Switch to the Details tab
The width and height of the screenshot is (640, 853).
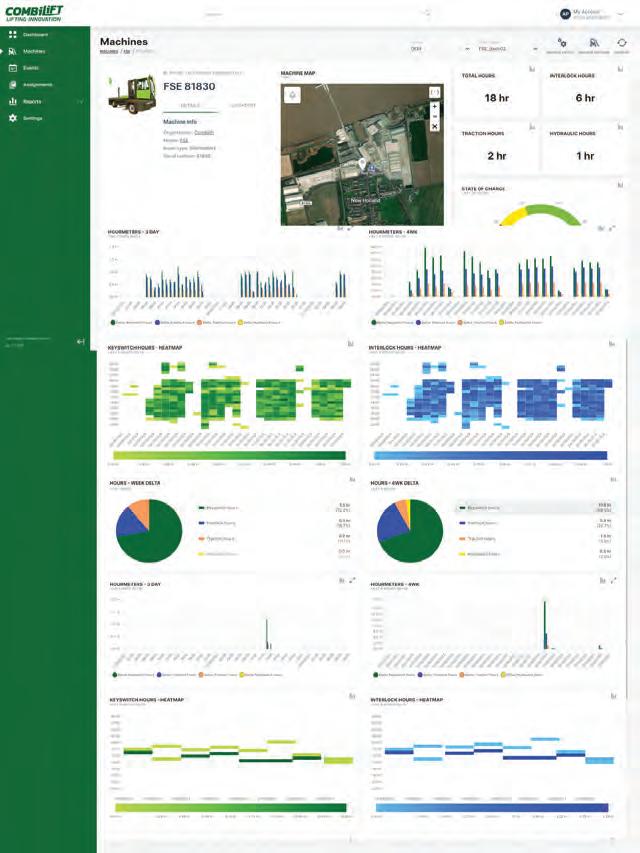(x=190, y=106)
